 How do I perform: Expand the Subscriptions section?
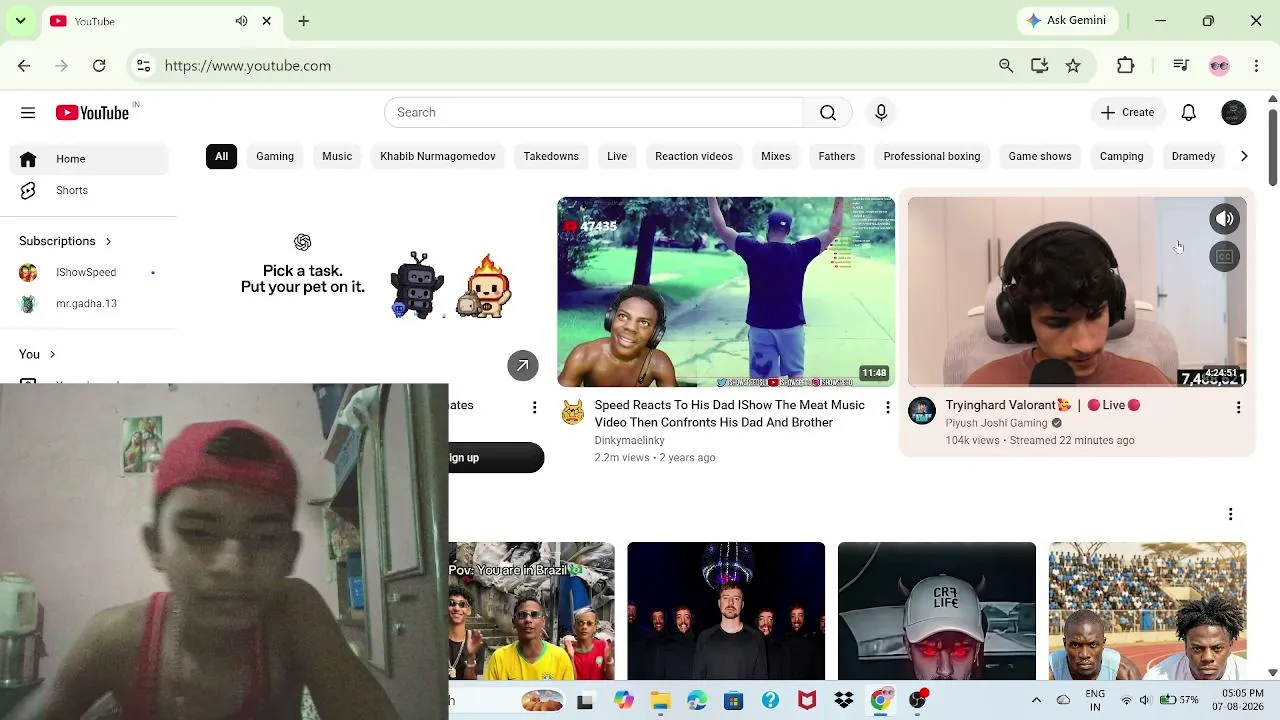[x=65, y=241]
